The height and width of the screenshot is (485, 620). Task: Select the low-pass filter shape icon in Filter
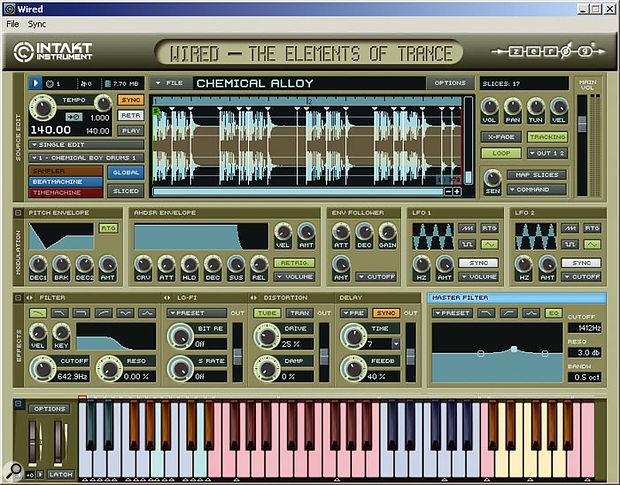tap(38, 313)
